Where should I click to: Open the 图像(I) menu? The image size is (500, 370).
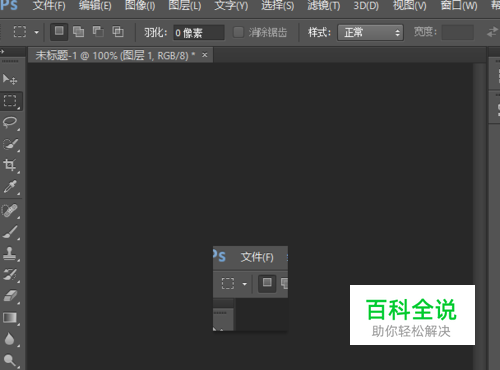coord(140,6)
